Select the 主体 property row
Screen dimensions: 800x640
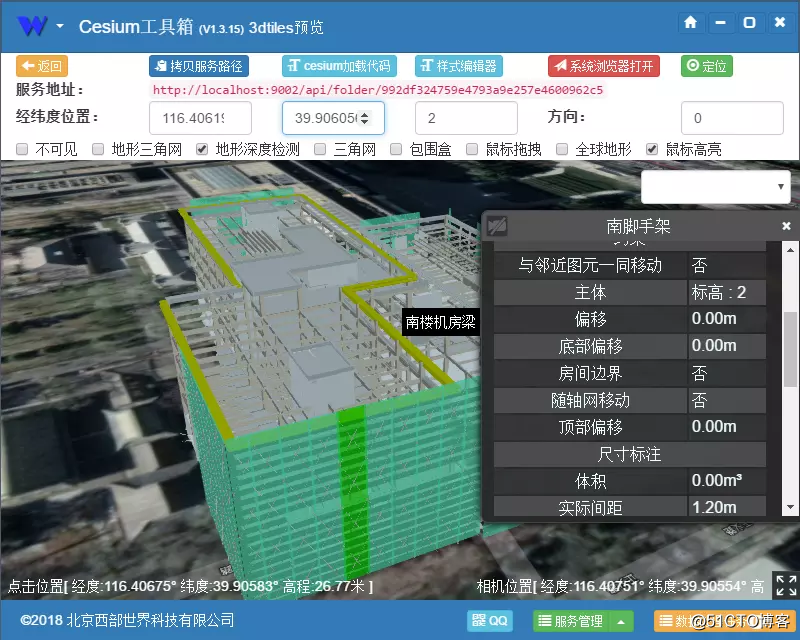click(630, 292)
